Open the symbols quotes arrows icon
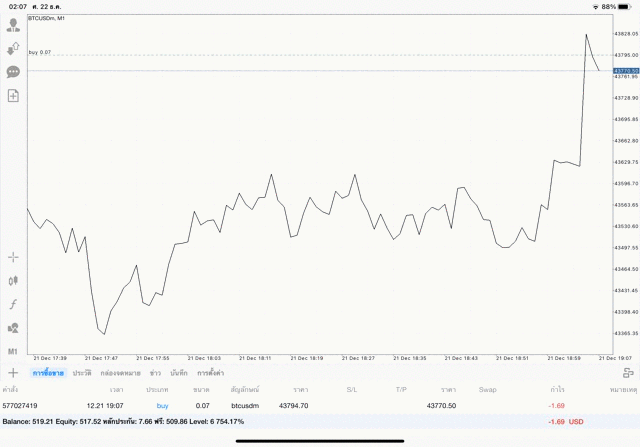Viewport: 640px width, 447px height. coord(13,48)
